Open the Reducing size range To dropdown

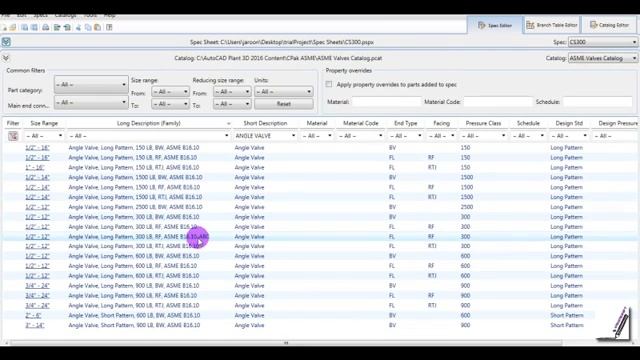point(232,104)
